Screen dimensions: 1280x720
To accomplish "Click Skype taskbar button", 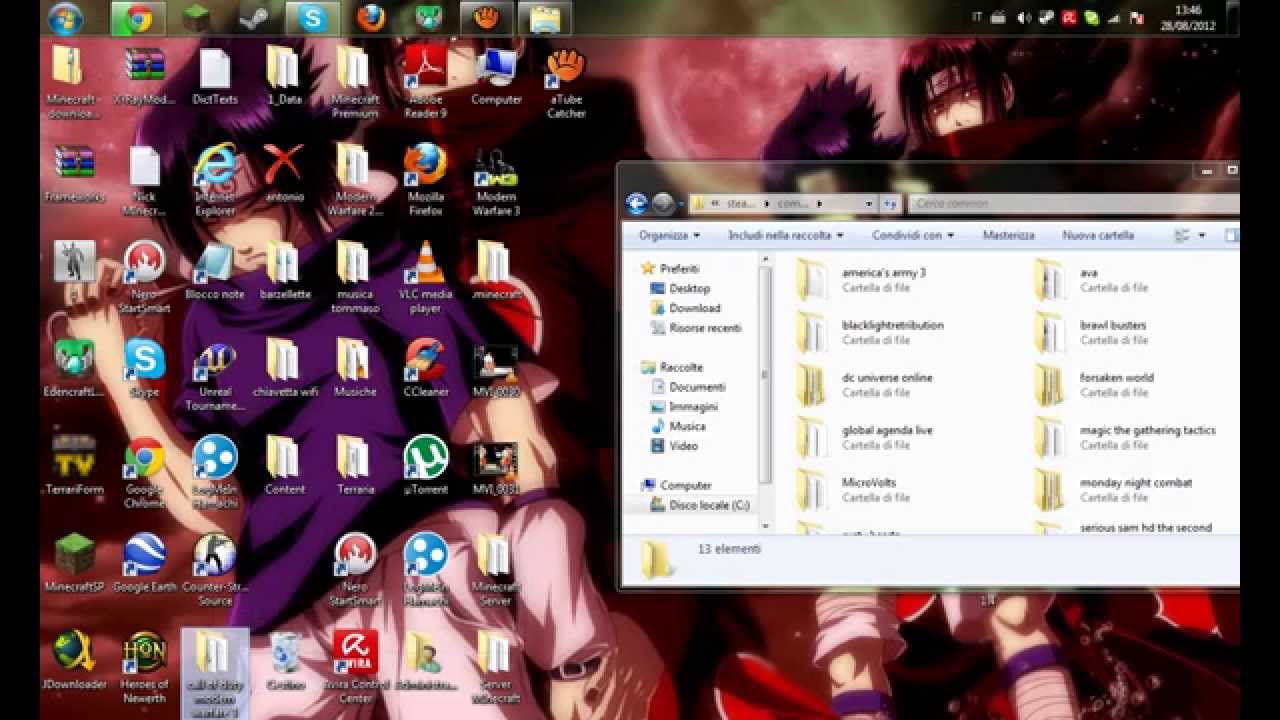I will coord(312,18).
